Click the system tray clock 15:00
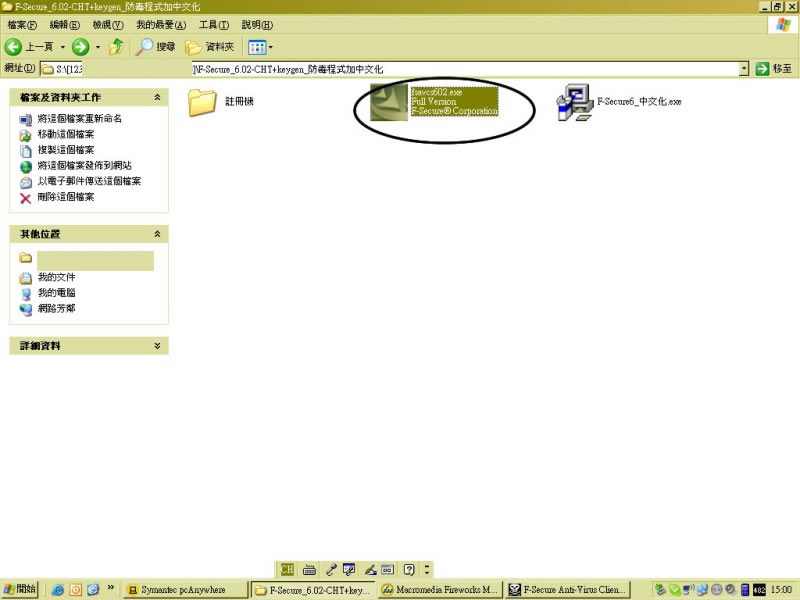 781,590
